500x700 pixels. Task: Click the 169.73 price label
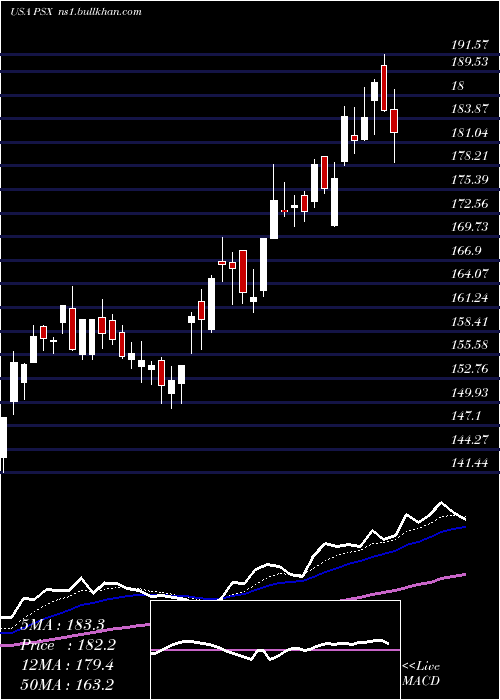pyautogui.click(x=470, y=227)
